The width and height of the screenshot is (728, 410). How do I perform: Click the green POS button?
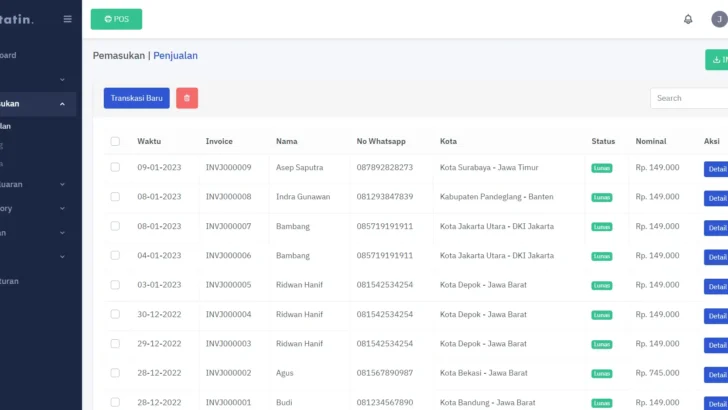pyautogui.click(x=116, y=19)
